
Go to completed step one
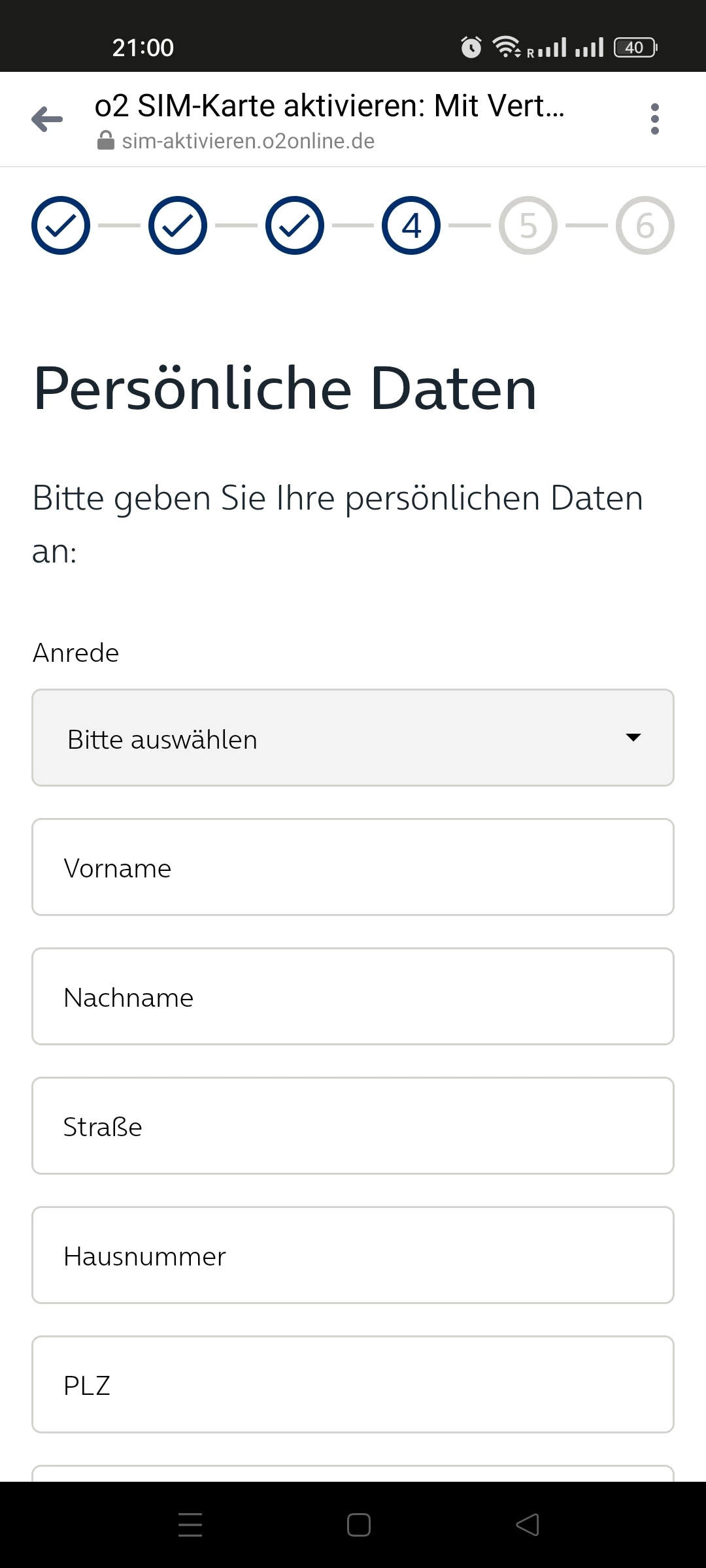[61, 225]
